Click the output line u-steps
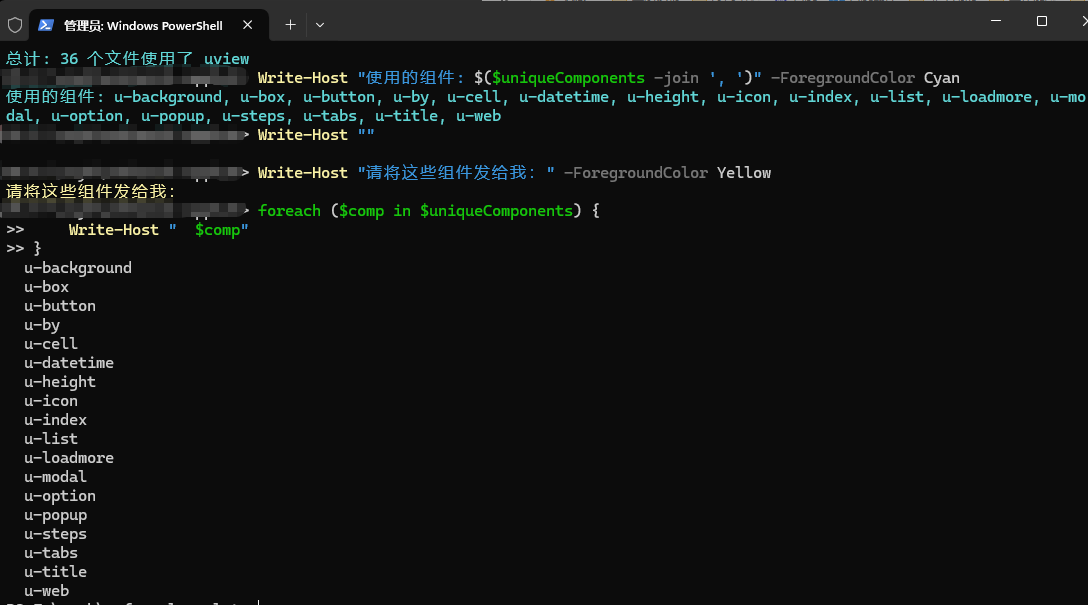Screen dimensions: 1088x605 click(56, 534)
